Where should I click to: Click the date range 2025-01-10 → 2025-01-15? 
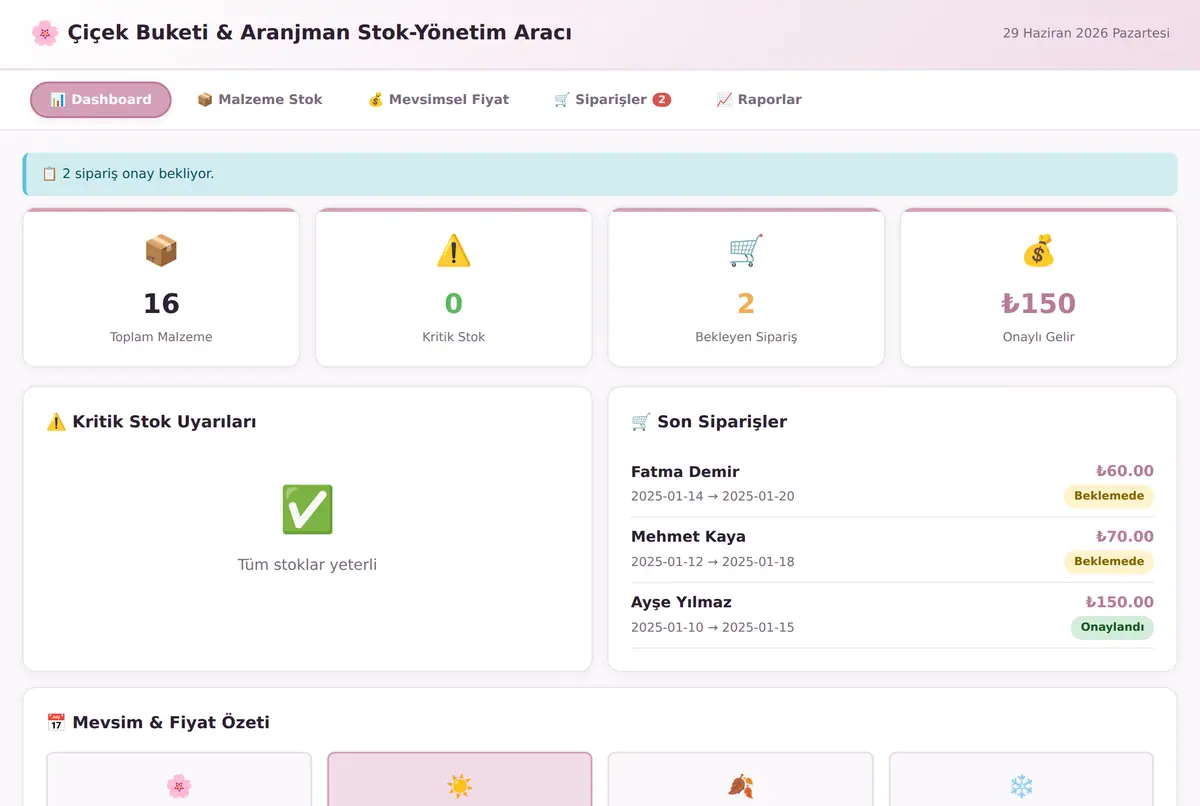tap(713, 628)
